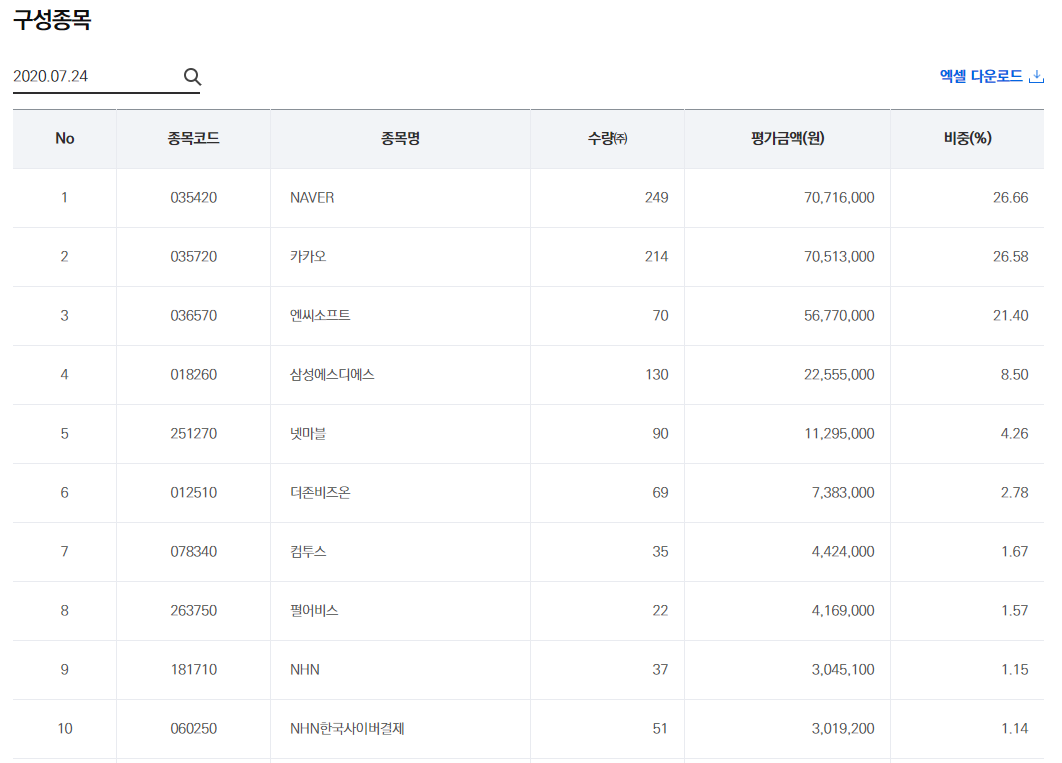Click quantity 90 in 넷마블 row
Viewport: 1062px width, 763px height.
[x=660, y=433]
